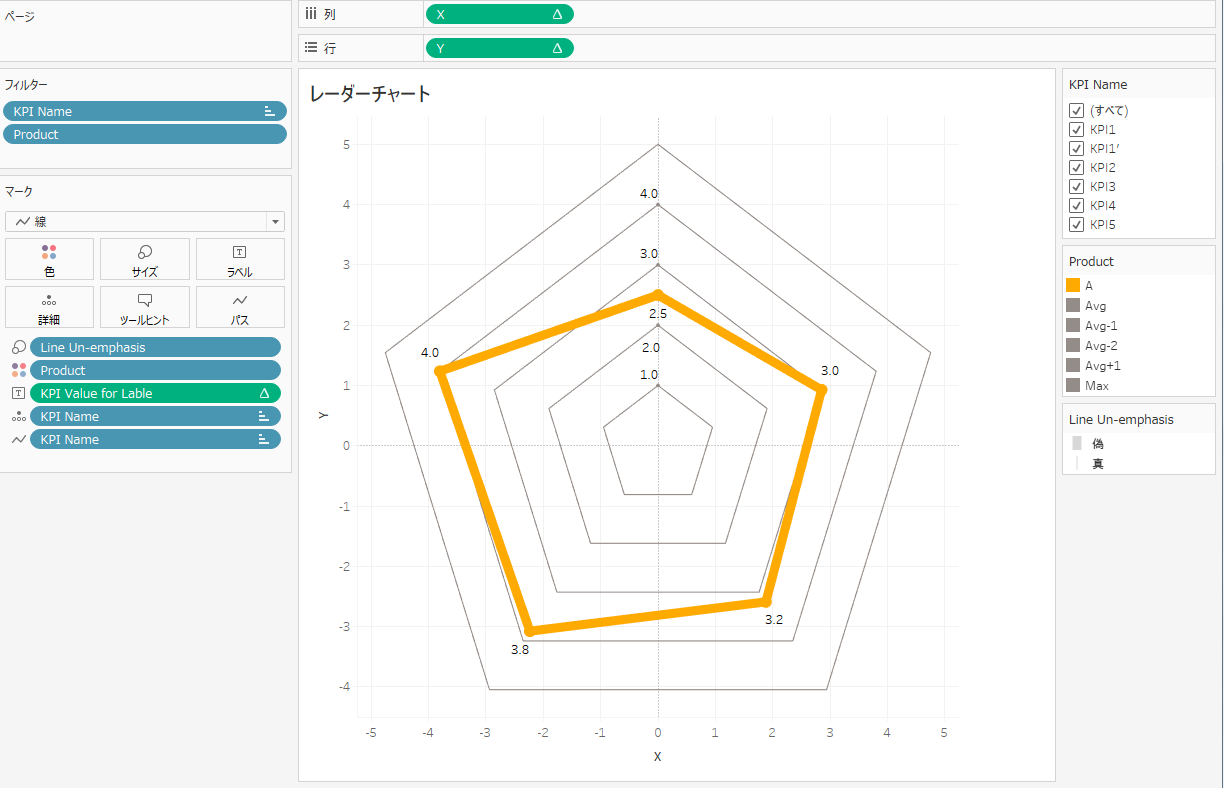Screen dimensions: 1224x788
Task: Click the X pill on the 列 shelf
Action: point(499,14)
